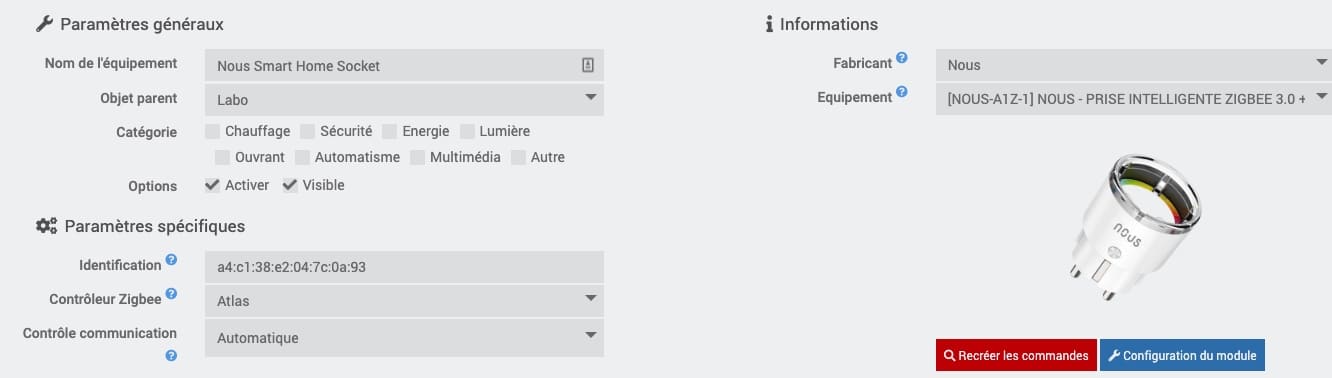Click the info icon beside Informations heading
Image resolution: width=1332 pixels, height=378 pixels.
(769, 24)
